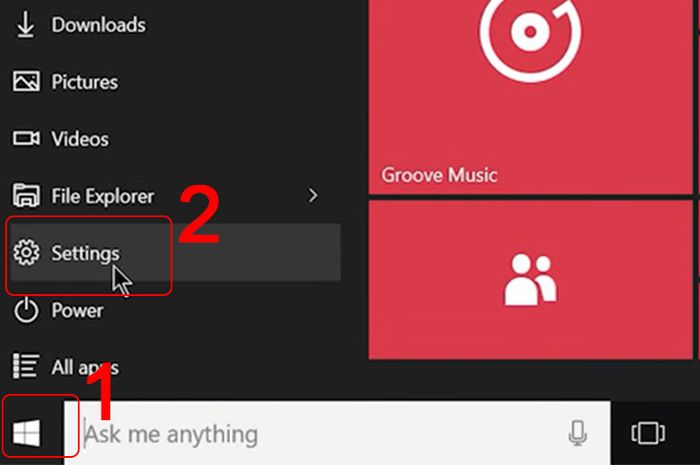Click the File Explorer folder icon
The height and width of the screenshot is (465, 700).
(x=26, y=195)
